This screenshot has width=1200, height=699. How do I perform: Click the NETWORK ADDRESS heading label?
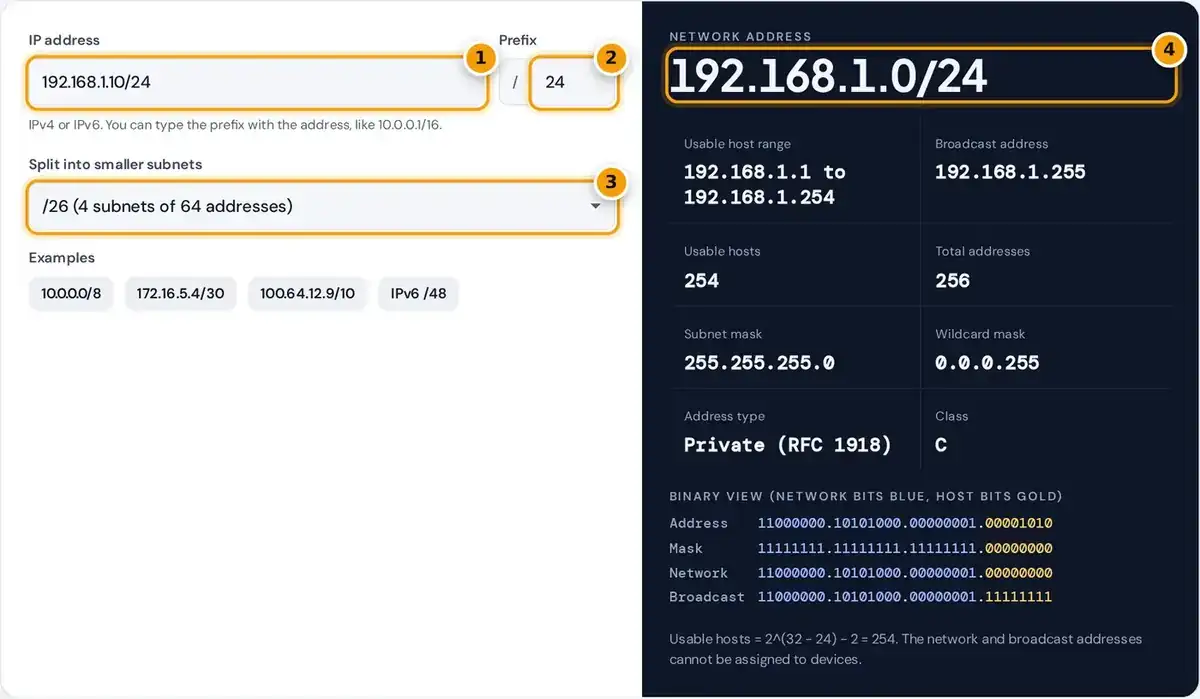tap(740, 37)
